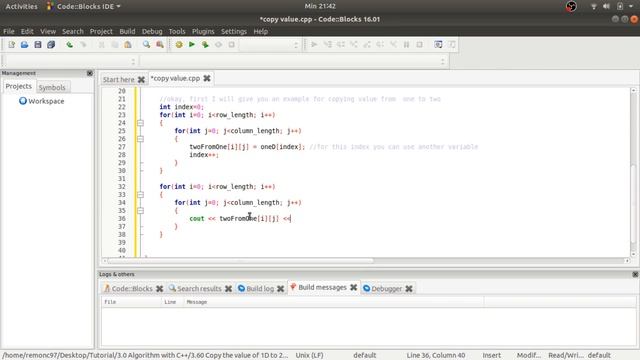This screenshot has width=640, height=360.
Task: Collapse the code fold at line 24
Action: tap(140, 123)
